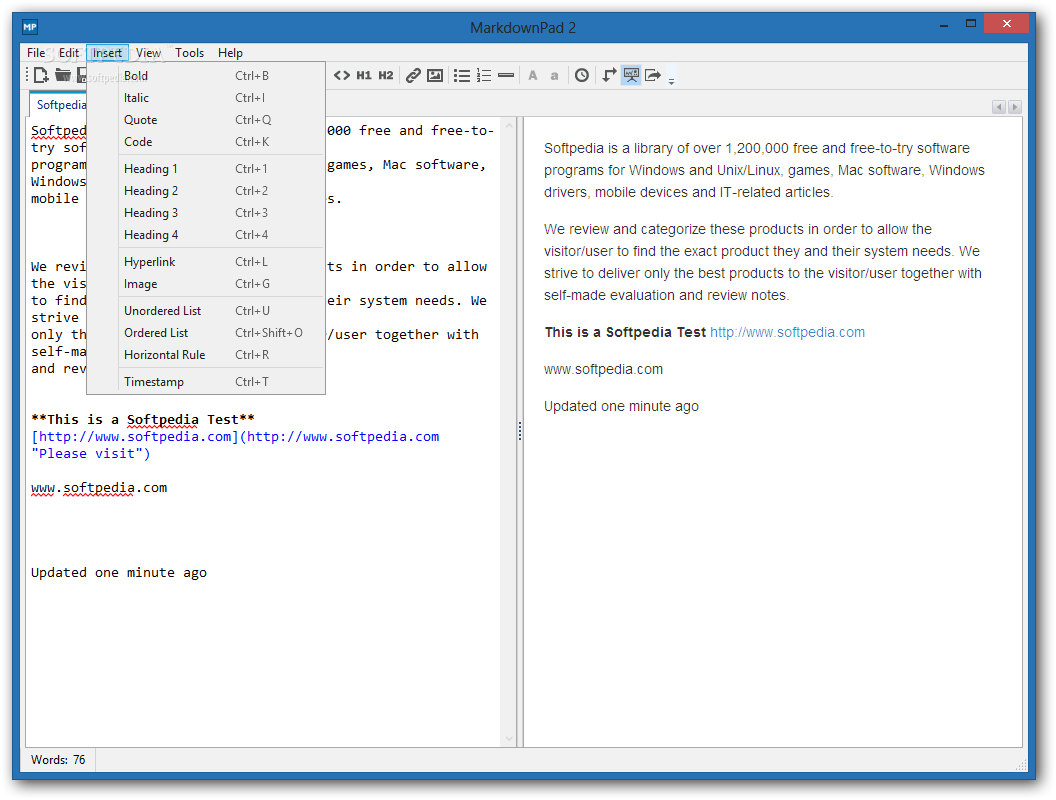This screenshot has width=1056, height=800.
Task: Click the editor scrollbar down arrow
Action: point(509,739)
